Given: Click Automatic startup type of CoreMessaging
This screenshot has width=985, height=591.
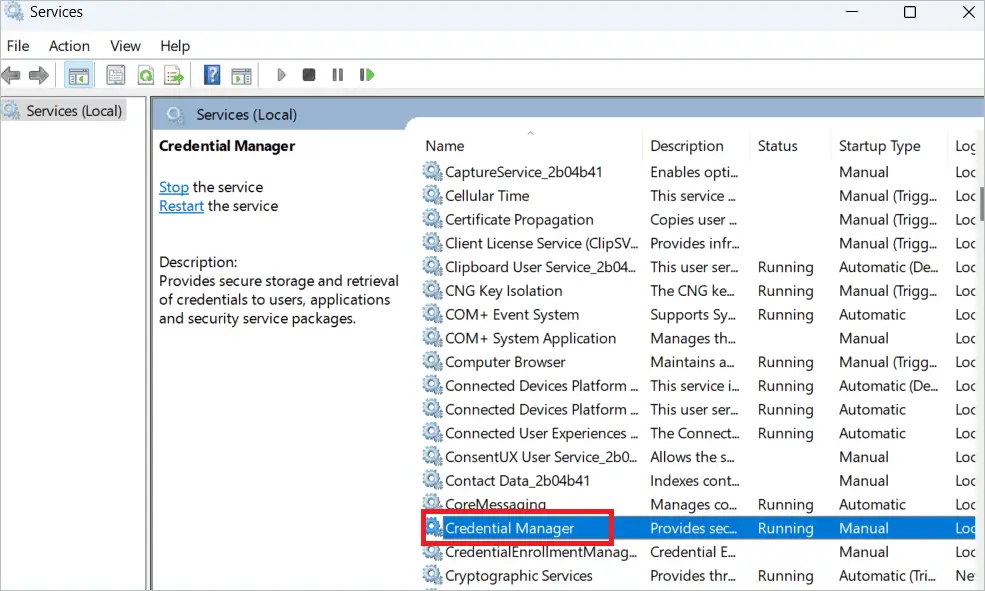Looking at the screenshot, I should (x=872, y=505).
